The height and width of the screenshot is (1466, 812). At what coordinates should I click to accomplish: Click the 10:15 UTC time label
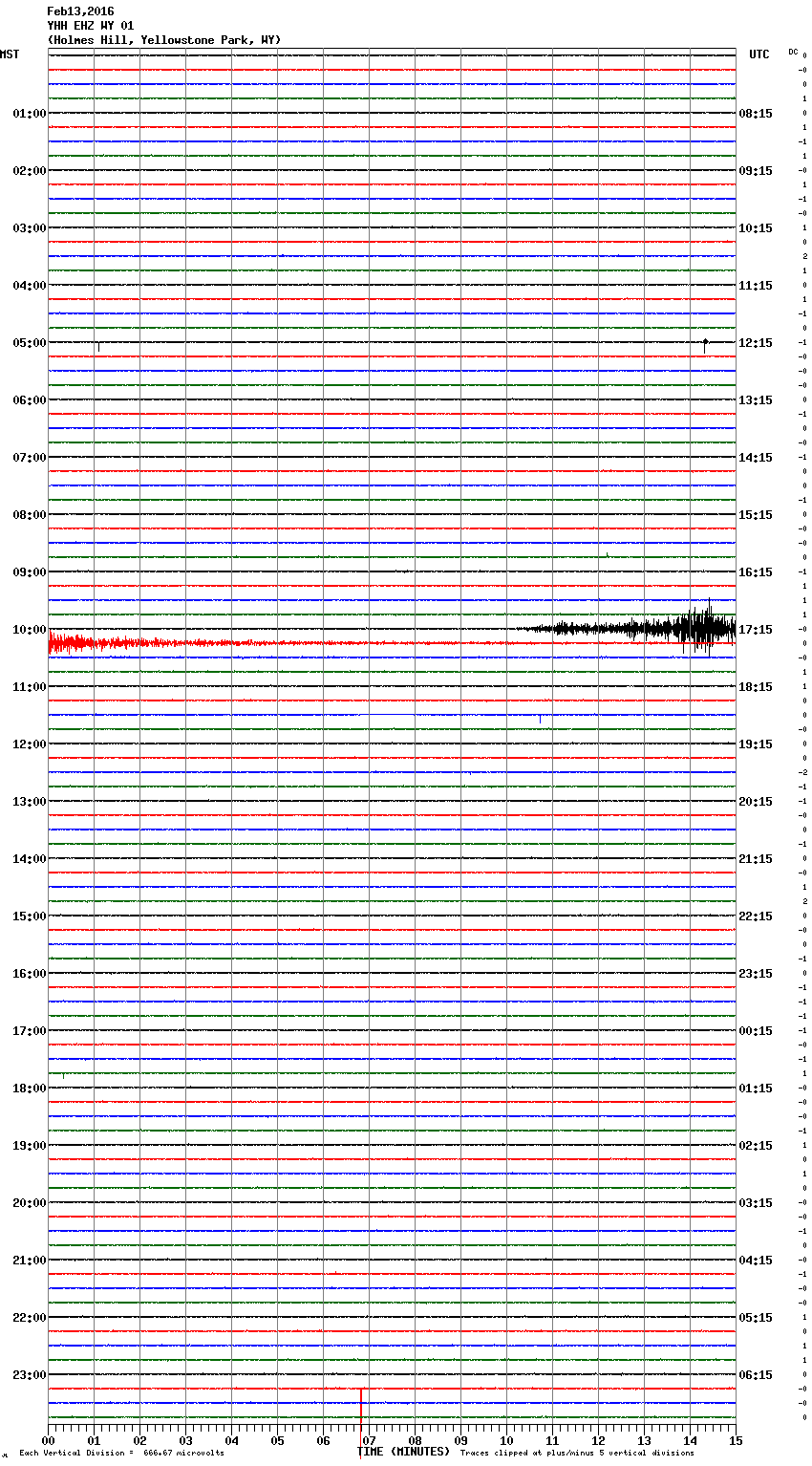(756, 228)
